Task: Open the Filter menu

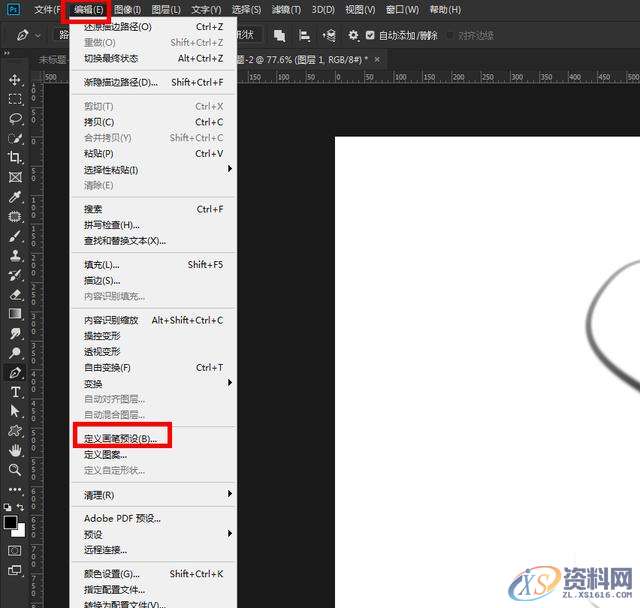Action: point(286,9)
